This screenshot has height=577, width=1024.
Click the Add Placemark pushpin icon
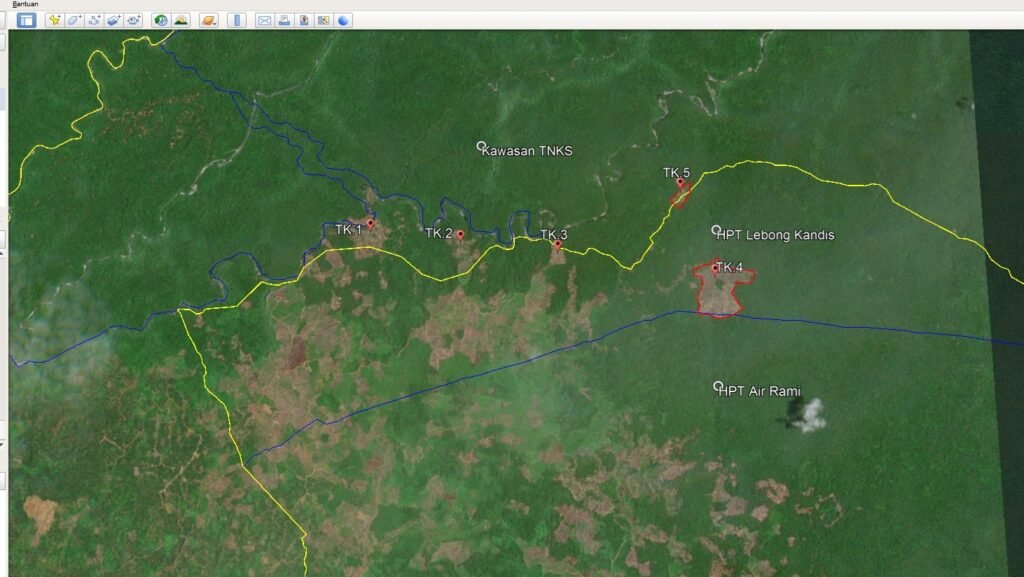point(55,20)
